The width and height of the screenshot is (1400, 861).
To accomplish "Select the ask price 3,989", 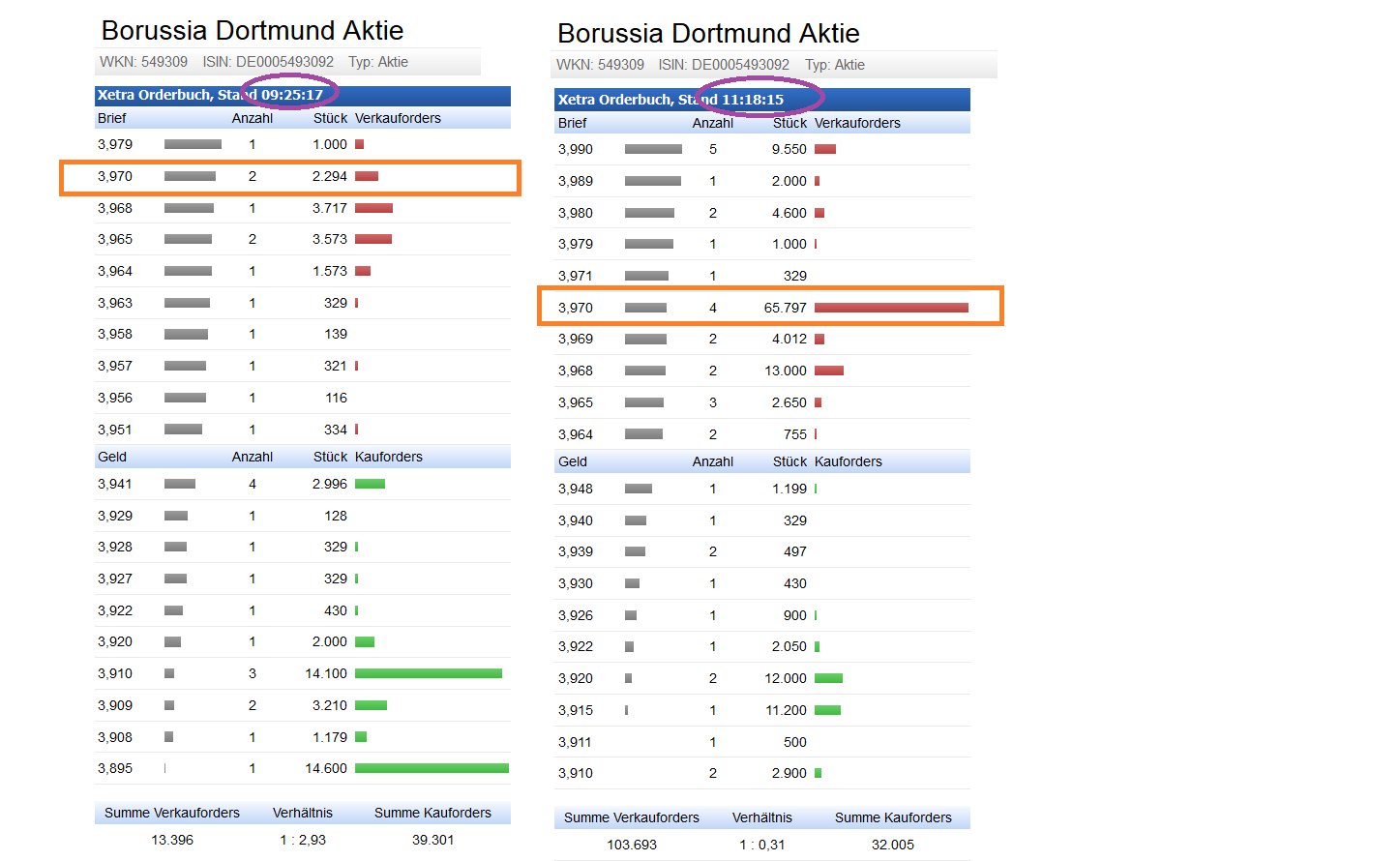I will [x=576, y=181].
